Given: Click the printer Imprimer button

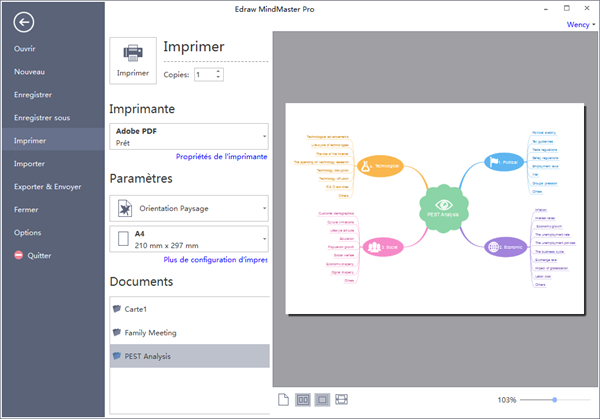Looking at the screenshot, I should (x=133, y=60).
